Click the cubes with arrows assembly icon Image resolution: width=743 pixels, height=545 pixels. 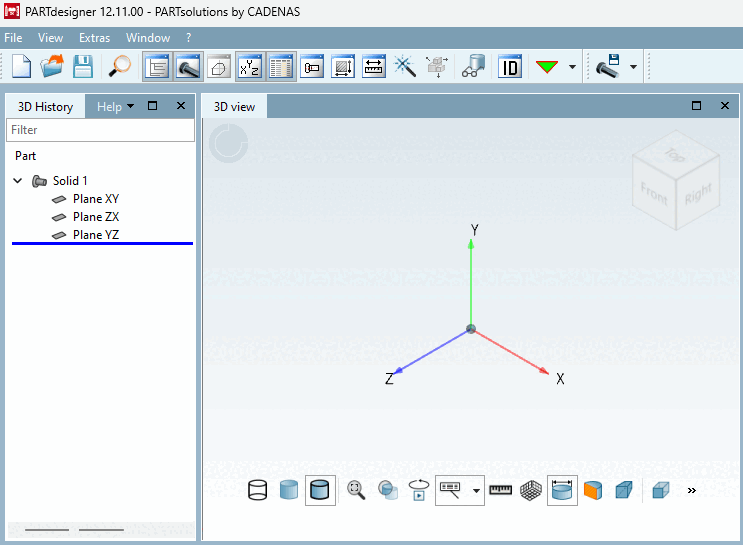tap(436, 67)
